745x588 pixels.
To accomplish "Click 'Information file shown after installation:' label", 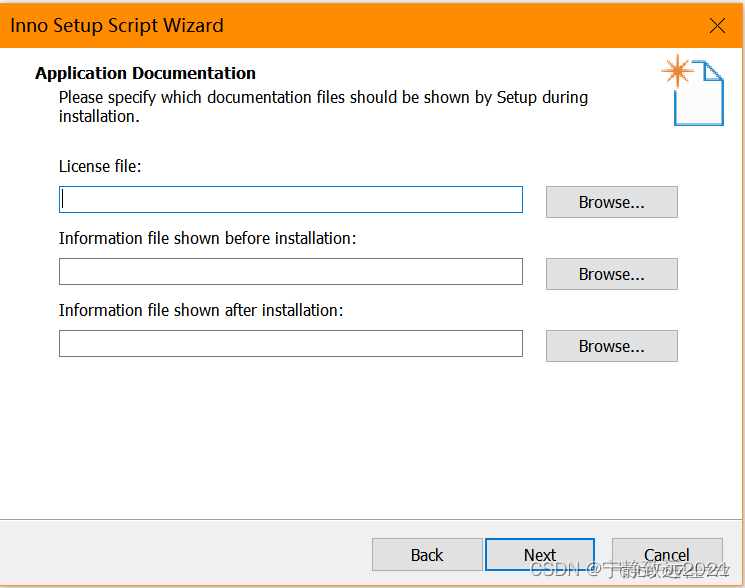I will pos(201,310).
